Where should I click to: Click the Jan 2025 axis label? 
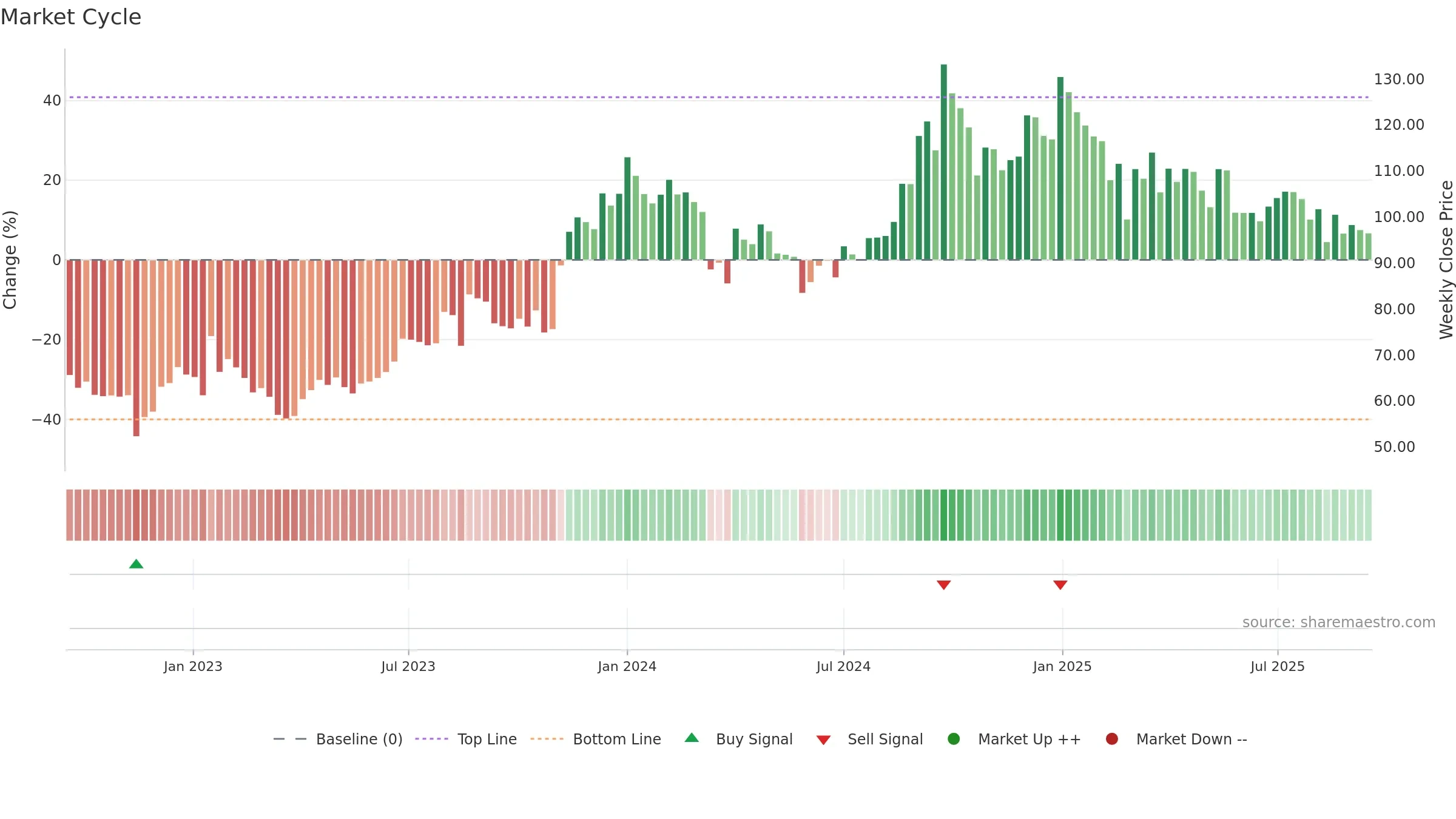(x=1062, y=666)
